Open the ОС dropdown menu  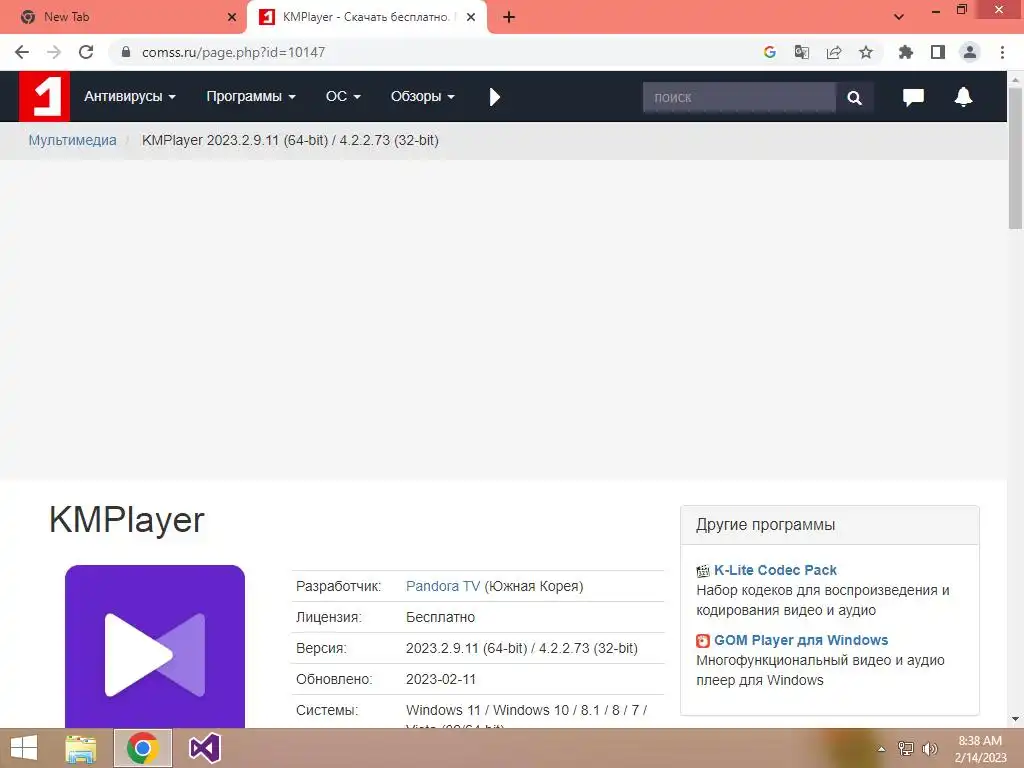coord(343,97)
